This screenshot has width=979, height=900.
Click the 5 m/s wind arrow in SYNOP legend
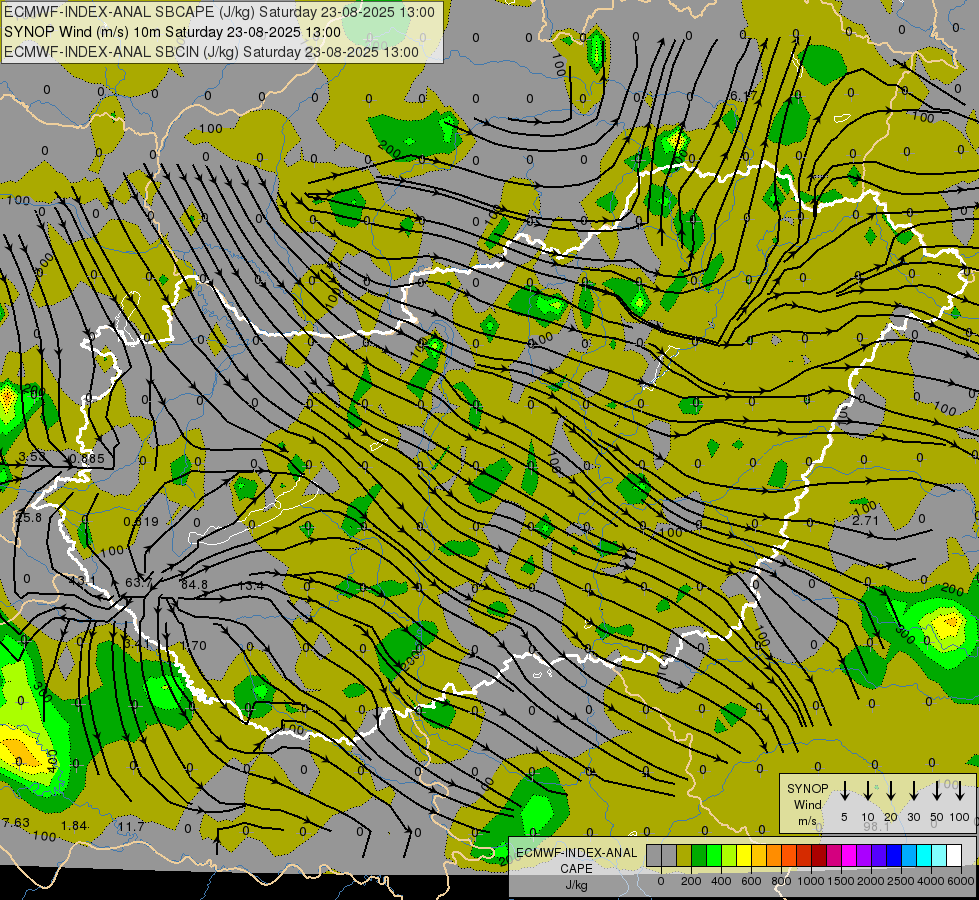point(844,790)
